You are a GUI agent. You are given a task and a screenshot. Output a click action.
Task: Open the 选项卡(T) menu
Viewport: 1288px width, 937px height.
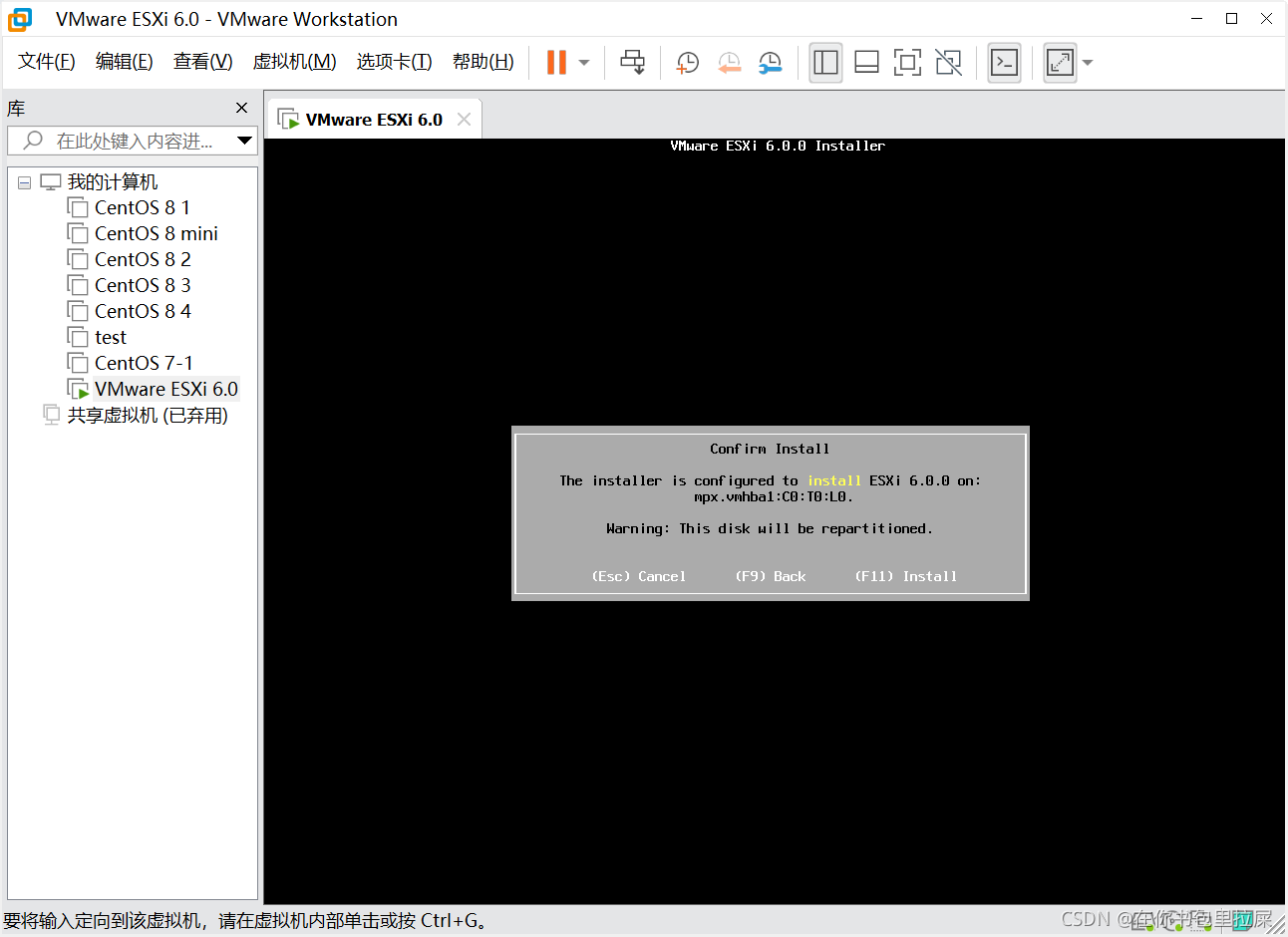click(395, 62)
